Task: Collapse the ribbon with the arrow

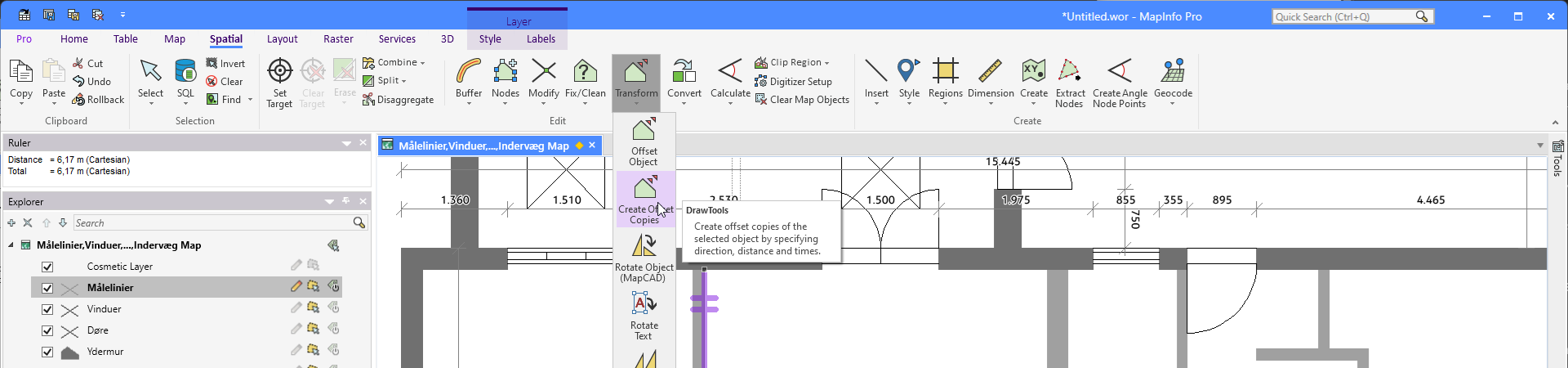Action: [x=1554, y=121]
